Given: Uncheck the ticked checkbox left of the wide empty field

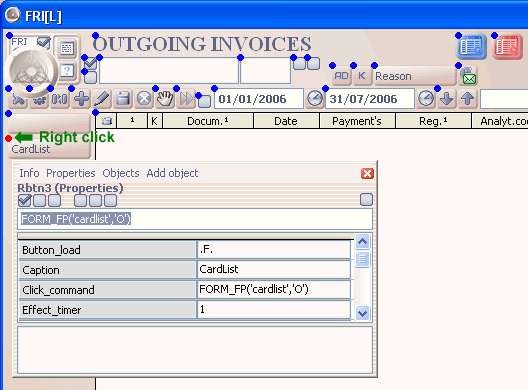Looking at the screenshot, I should 90,64.
